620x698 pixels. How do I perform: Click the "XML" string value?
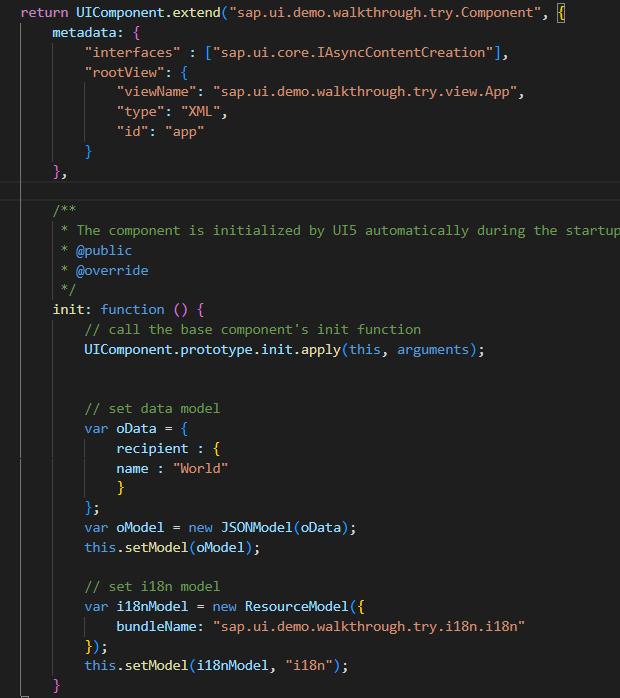(x=200, y=112)
